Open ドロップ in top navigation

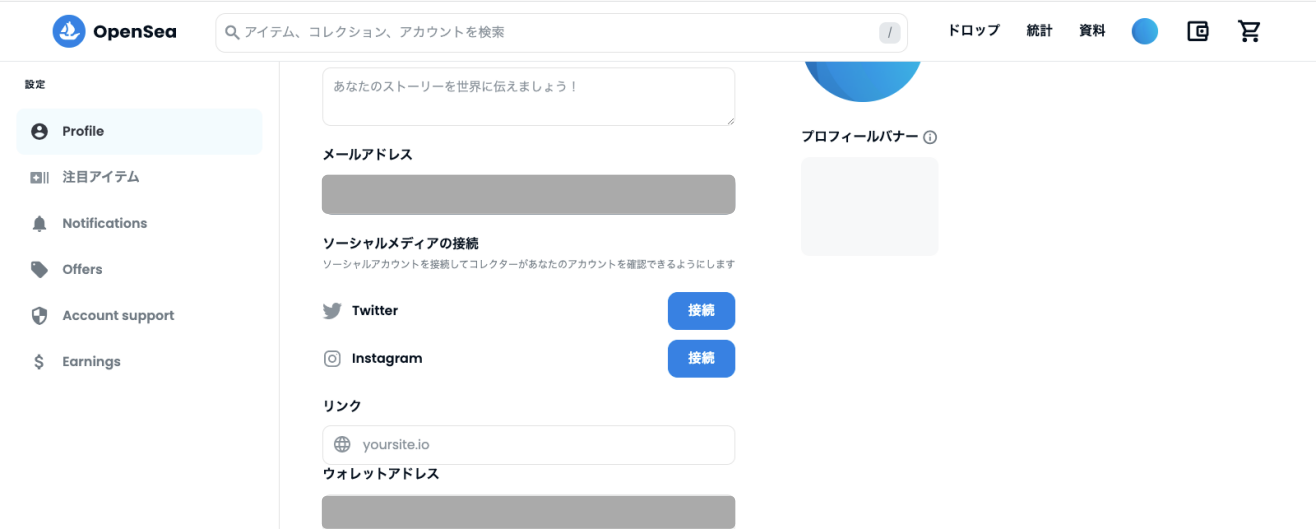[x=973, y=31]
